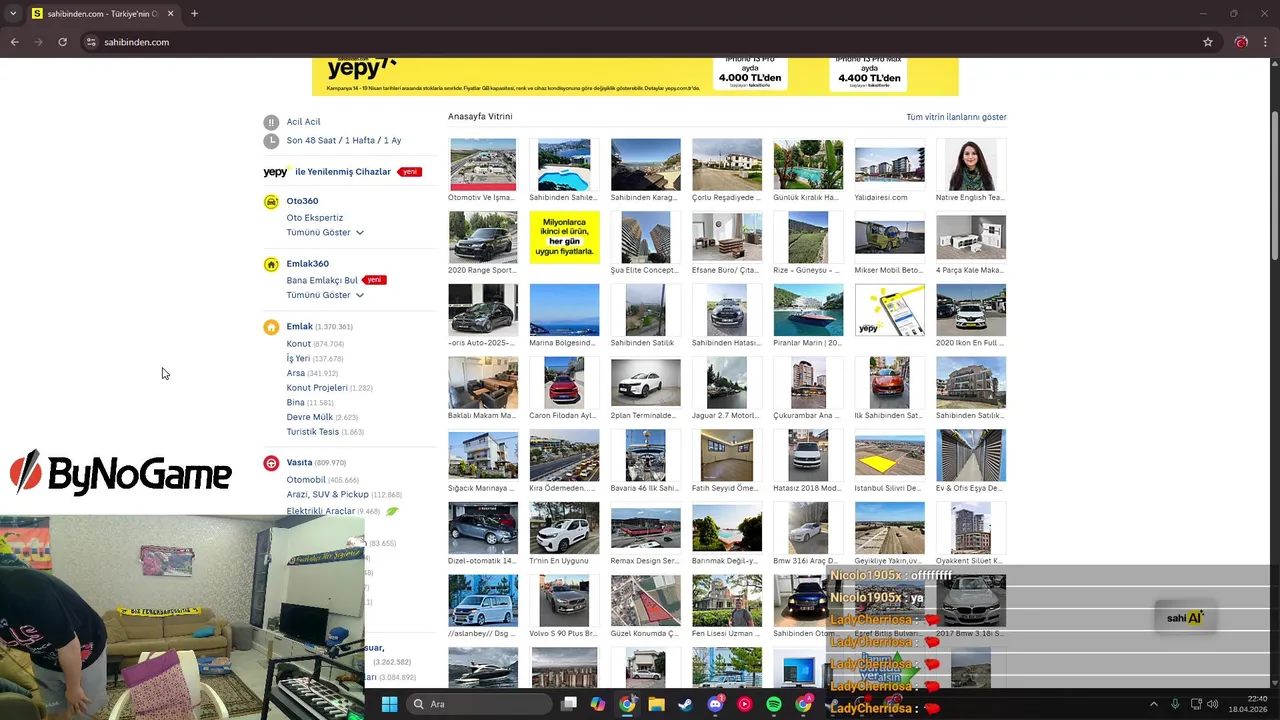
Task: Open the Arsa category
Action: click(295, 373)
